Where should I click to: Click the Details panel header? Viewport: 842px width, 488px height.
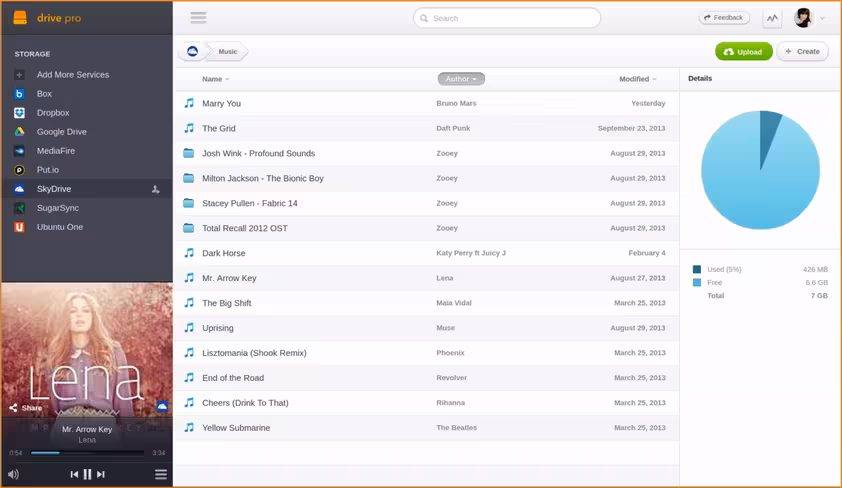pyautogui.click(x=700, y=78)
